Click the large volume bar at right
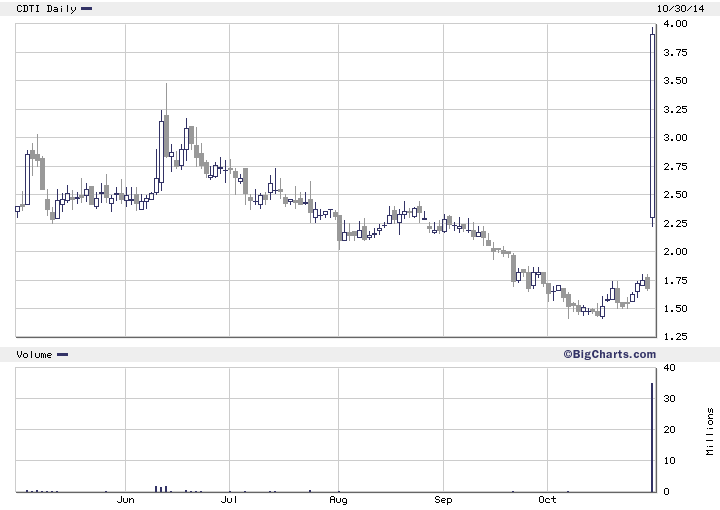 point(652,437)
